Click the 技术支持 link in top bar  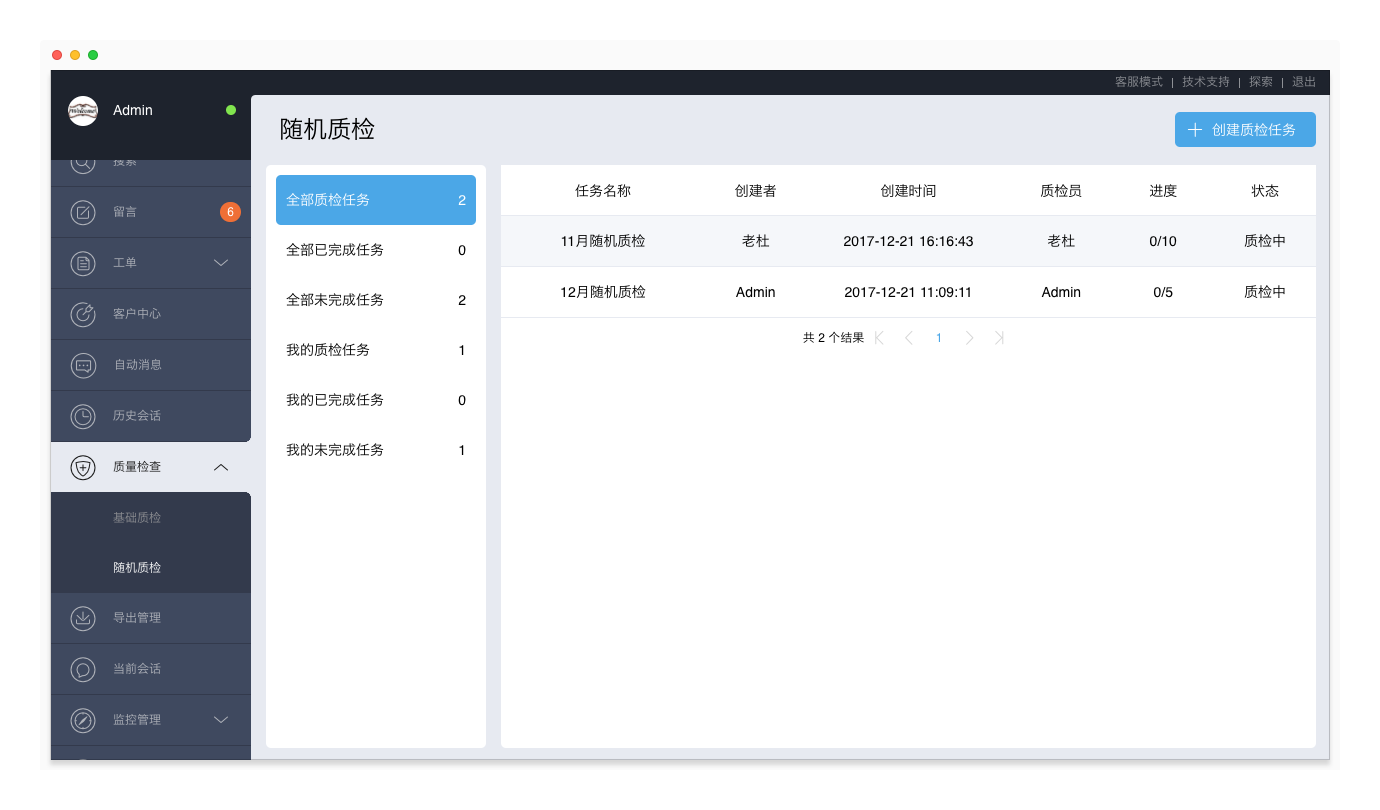(1205, 82)
